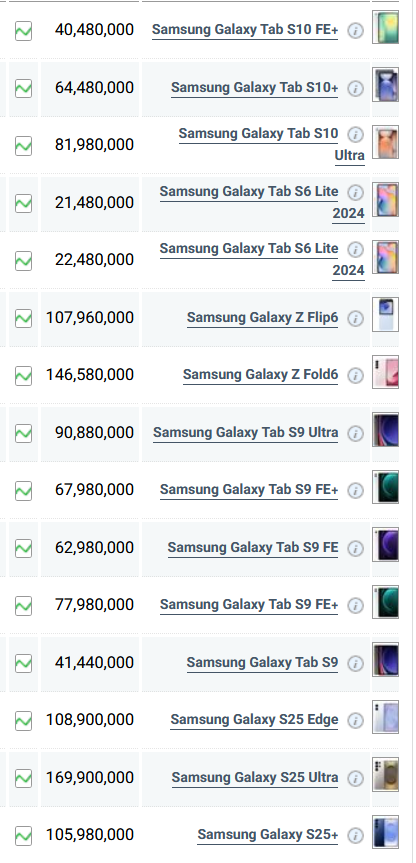Open price chart icon for Galaxy S25 Ultra
Viewport: 416px width, 863px height.
pyautogui.click(x=23, y=778)
